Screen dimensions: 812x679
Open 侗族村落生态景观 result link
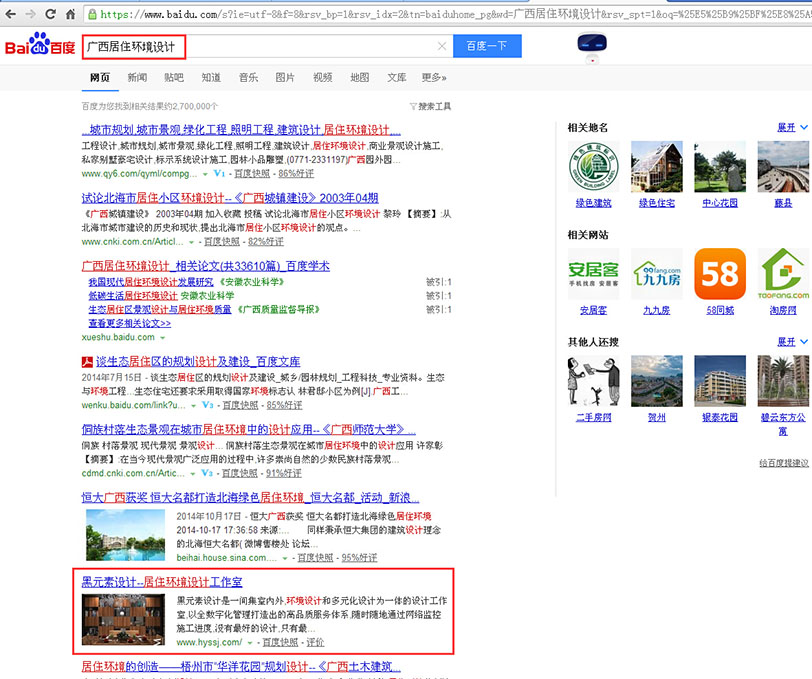(x=249, y=429)
